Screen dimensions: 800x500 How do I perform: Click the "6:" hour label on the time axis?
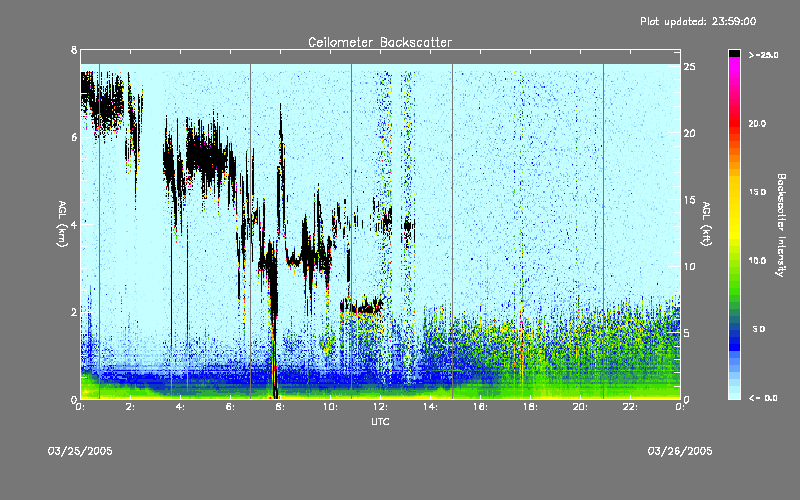point(230,407)
